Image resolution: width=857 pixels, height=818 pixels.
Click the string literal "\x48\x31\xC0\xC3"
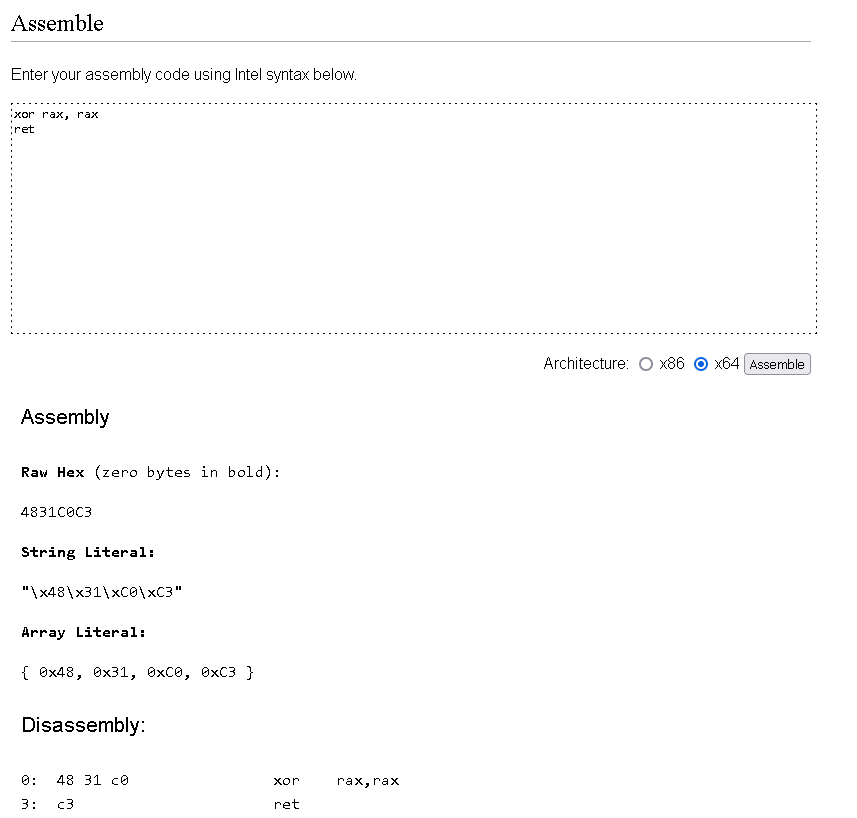click(x=102, y=592)
